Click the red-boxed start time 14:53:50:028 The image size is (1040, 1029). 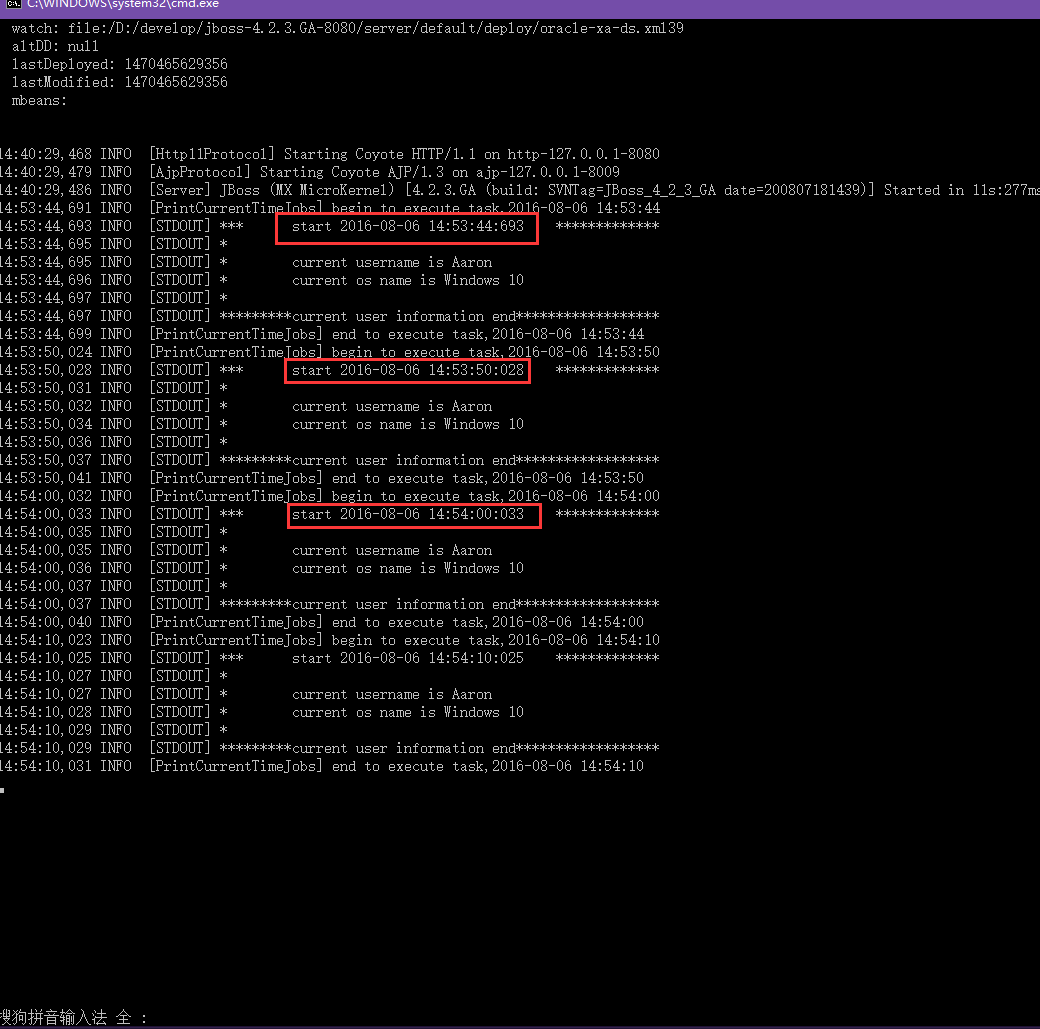tap(407, 371)
